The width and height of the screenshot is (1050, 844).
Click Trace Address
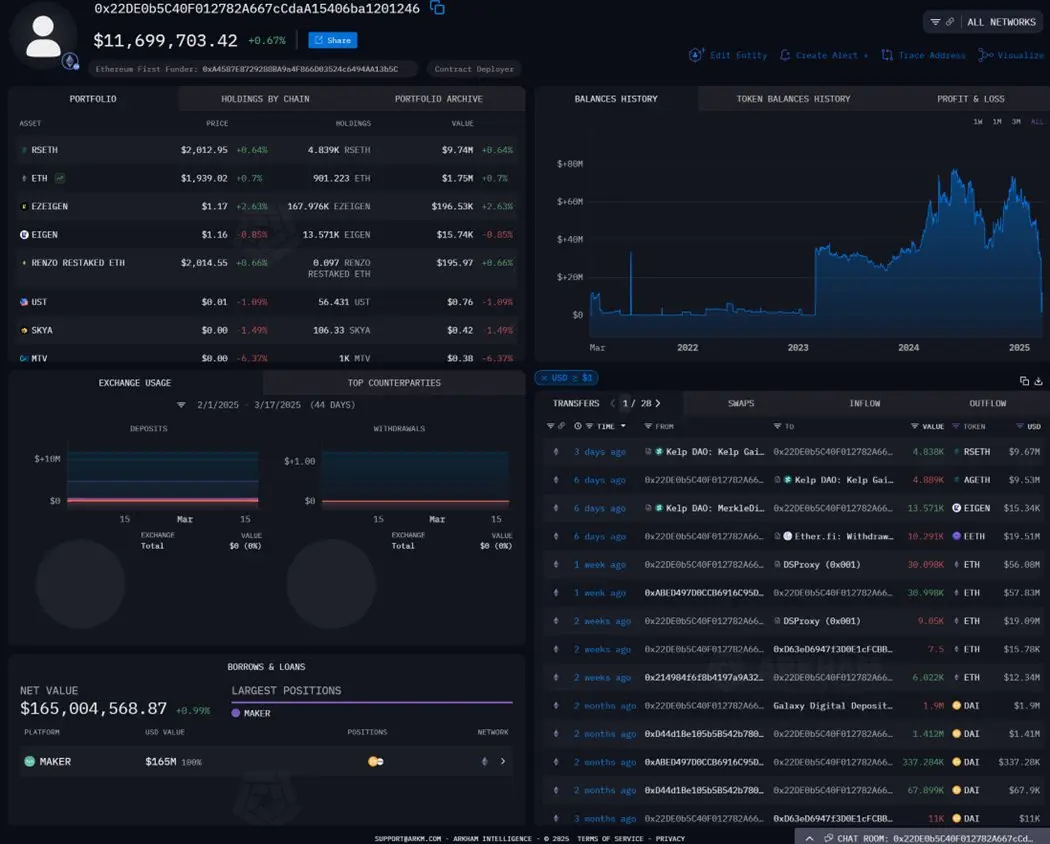[923, 56]
